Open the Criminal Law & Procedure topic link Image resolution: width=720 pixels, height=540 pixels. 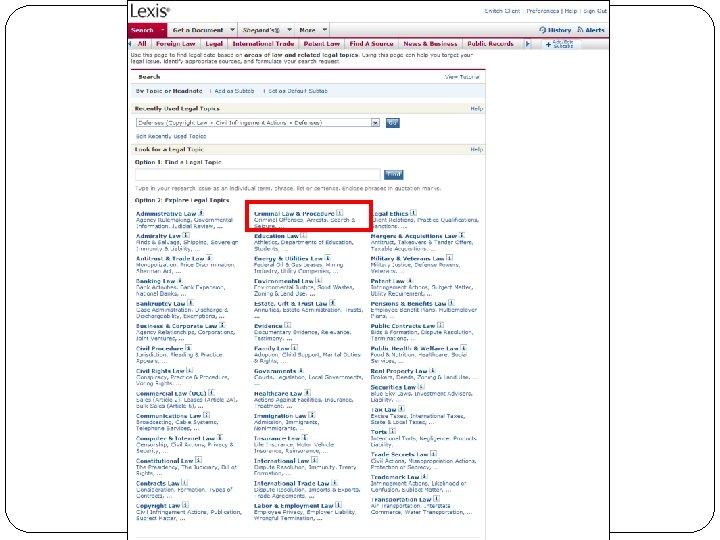pyautogui.click(x=294, y=214)
